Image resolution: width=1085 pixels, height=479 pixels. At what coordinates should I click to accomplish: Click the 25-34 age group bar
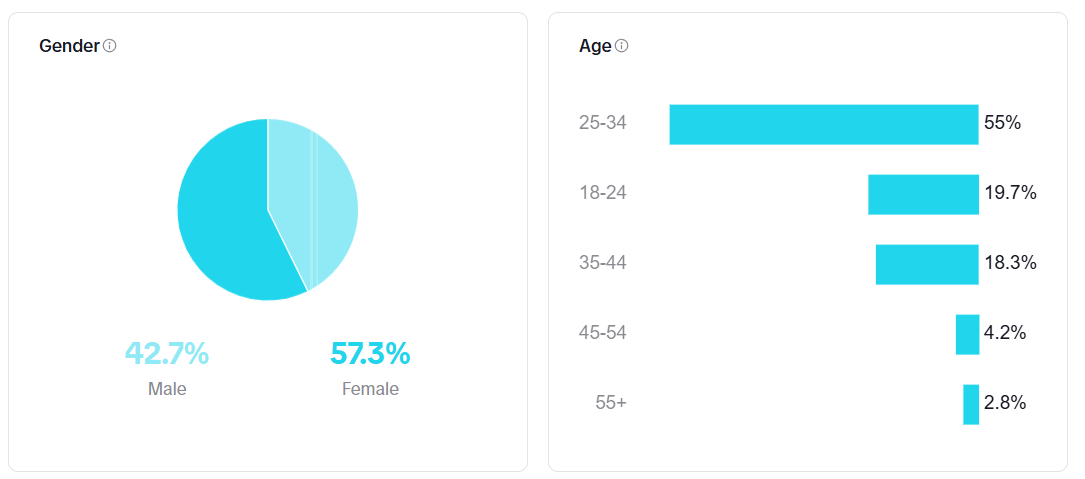coord(823,125)
